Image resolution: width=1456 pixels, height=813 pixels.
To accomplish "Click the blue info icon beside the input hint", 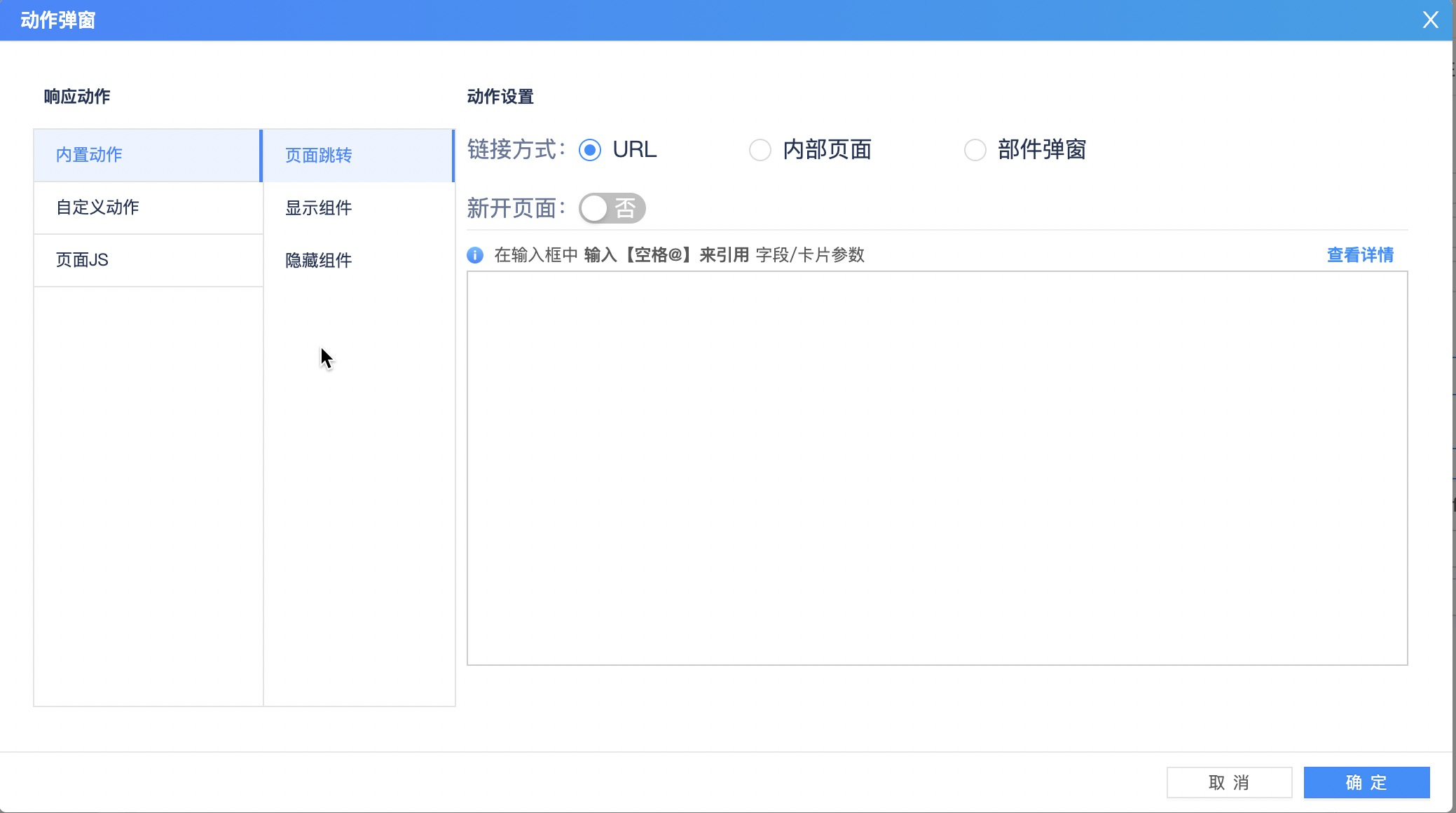I will [475, 255].
